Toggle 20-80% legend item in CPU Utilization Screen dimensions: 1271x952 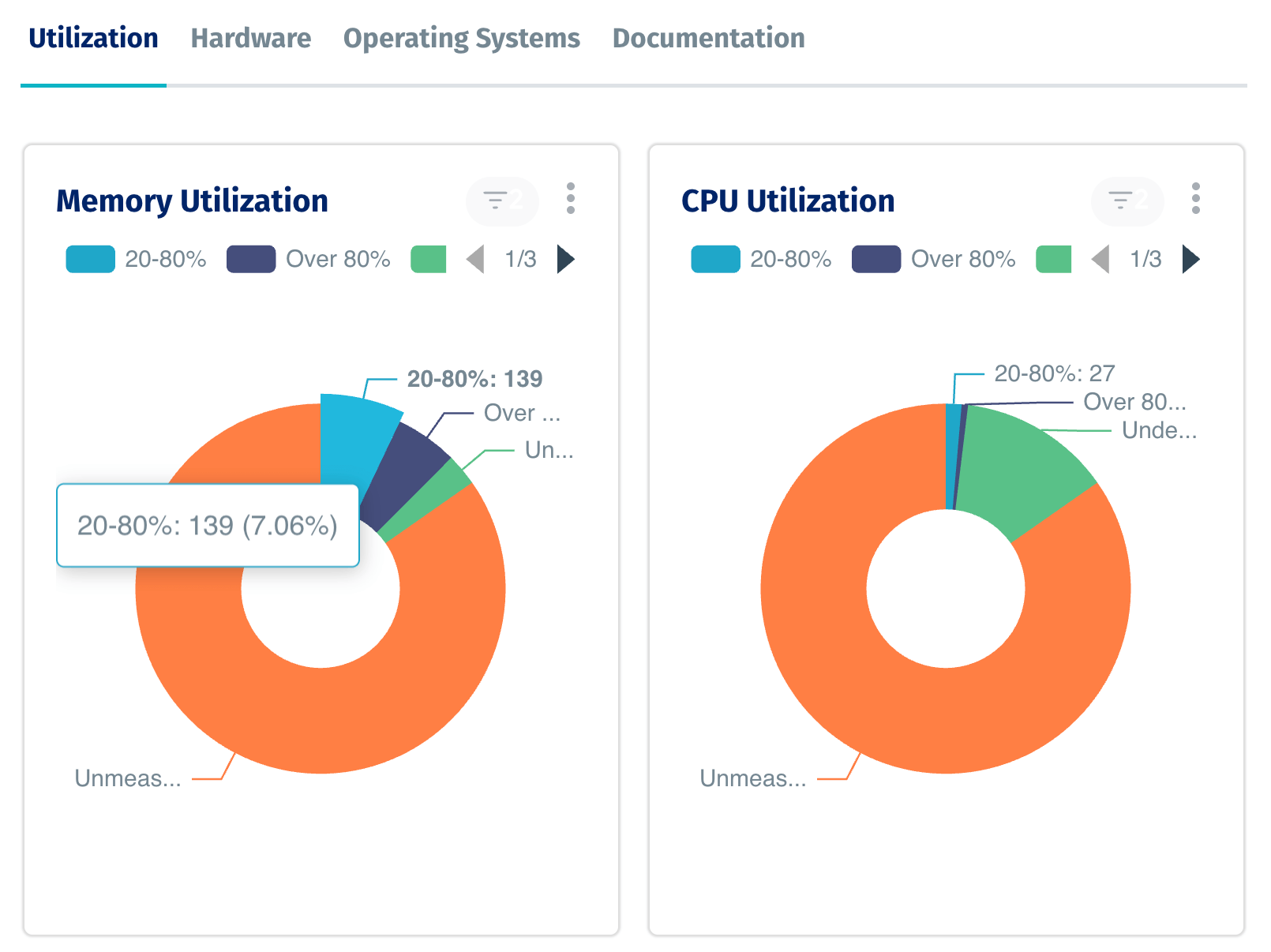pos(762,259)
